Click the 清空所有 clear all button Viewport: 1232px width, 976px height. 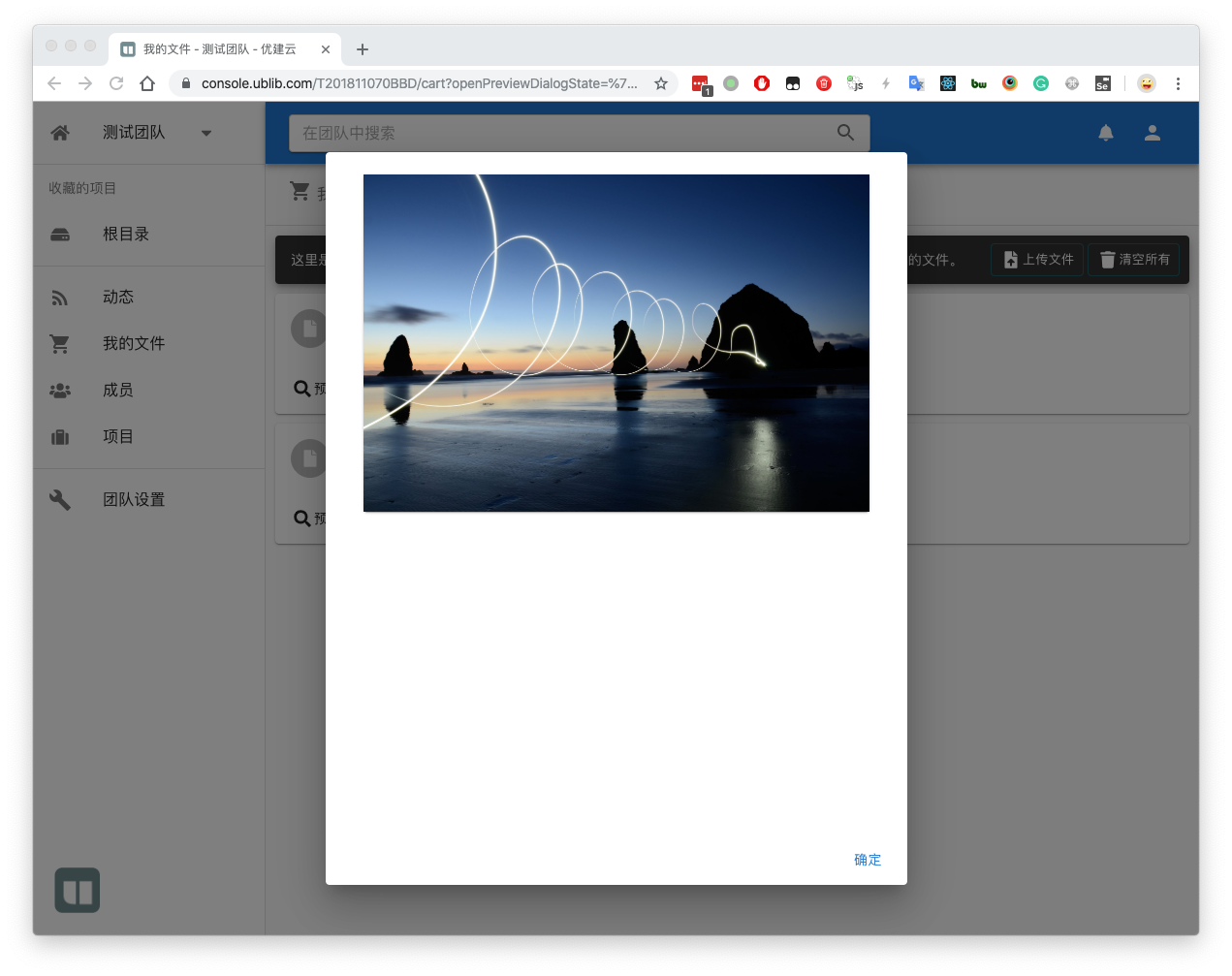tap(1134, 260)
